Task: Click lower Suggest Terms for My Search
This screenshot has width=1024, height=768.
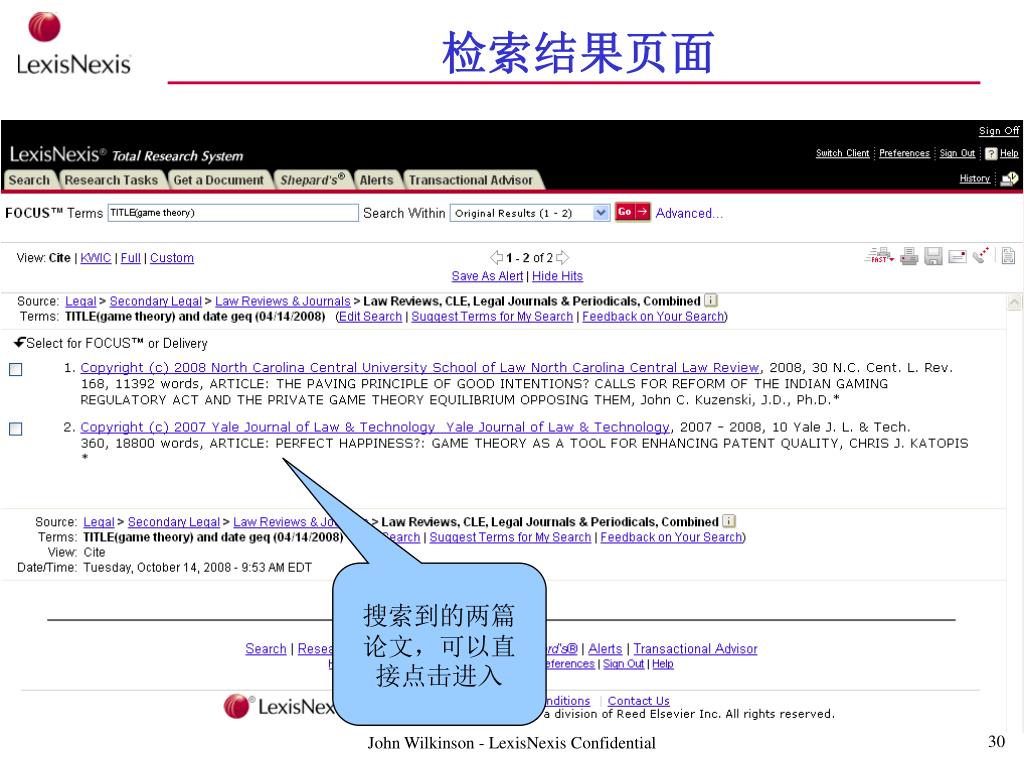Action: pyautogui.click(x=510, y=537)
